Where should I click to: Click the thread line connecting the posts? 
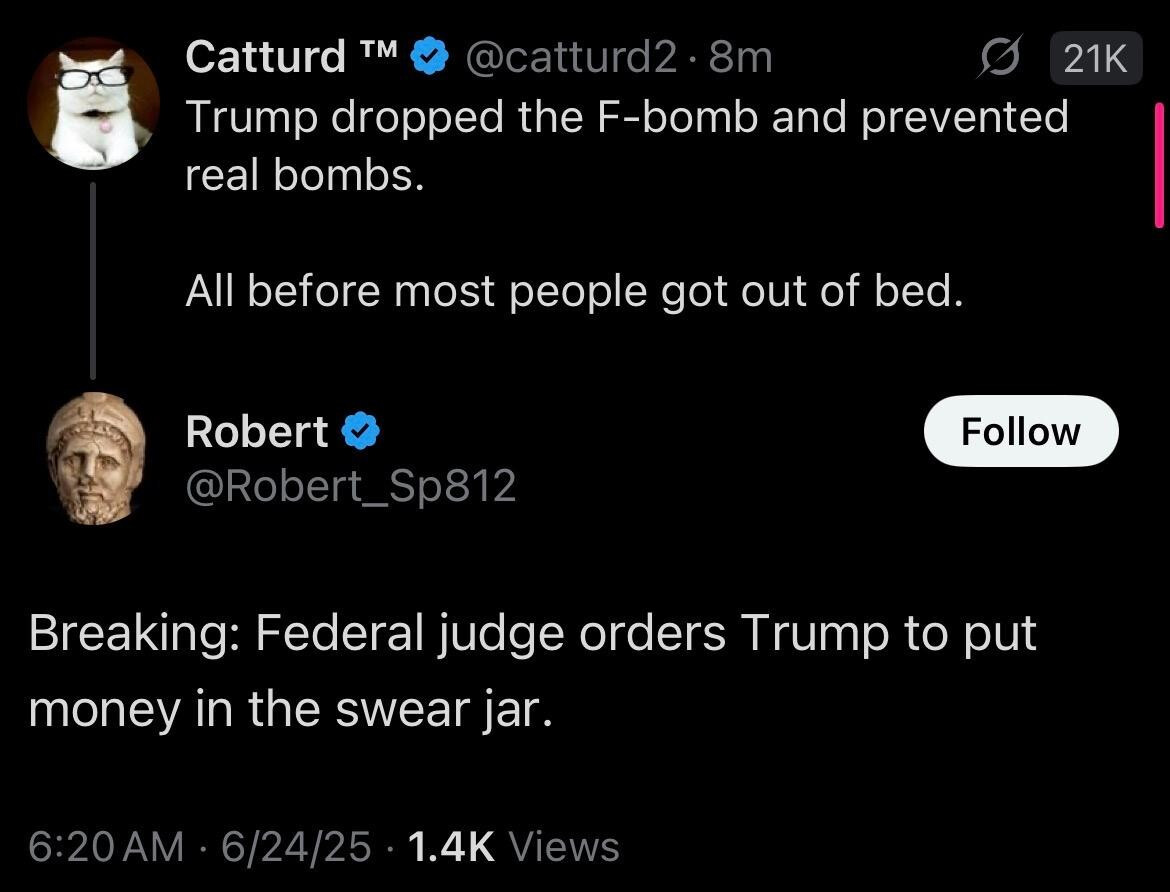pos(93,280)
